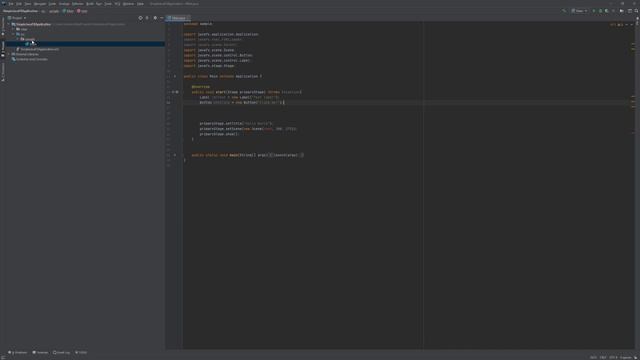
Task: Run the application with the green play icon
Action: tap(594, 11)
